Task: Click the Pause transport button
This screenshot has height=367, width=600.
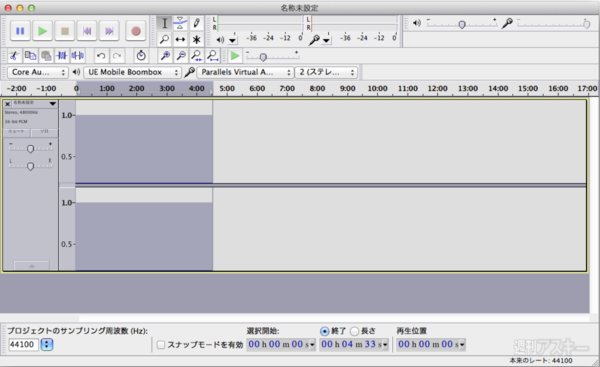Action: [20, 31]
